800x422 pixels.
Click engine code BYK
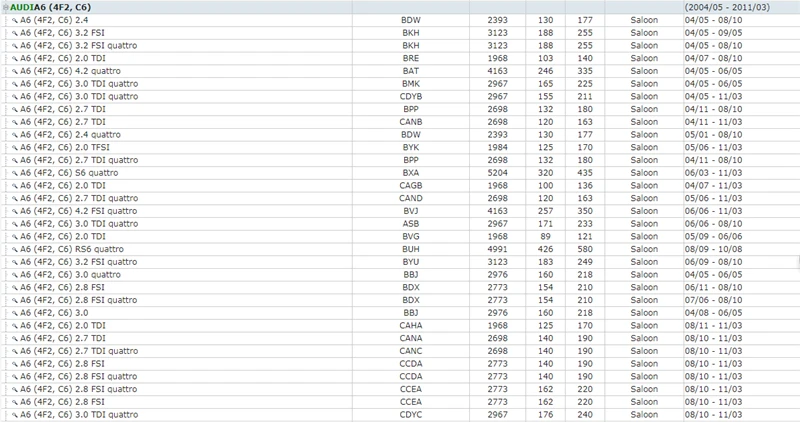point(411,147)
